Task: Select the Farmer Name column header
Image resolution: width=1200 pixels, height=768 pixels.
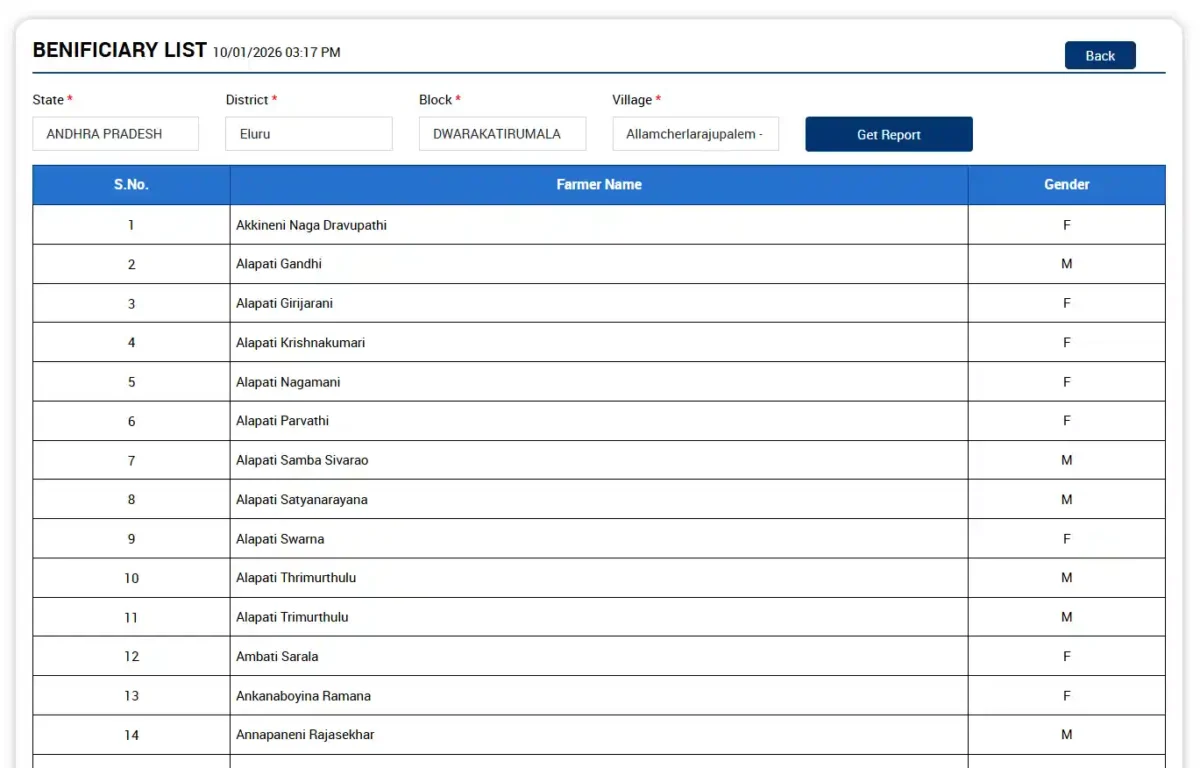Action: tap(598, 184)
